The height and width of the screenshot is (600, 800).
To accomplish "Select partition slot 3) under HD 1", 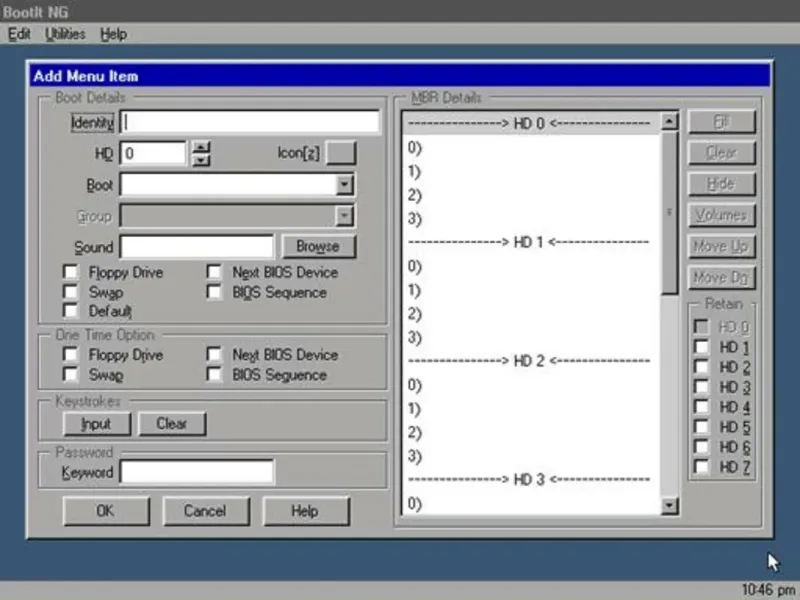I will [531, 337].
